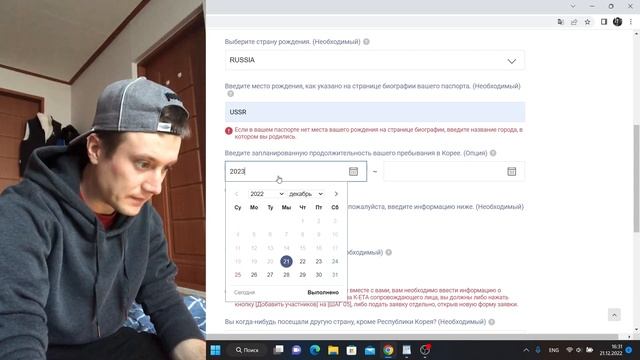640x360 pixels.
Task: Click help icon next to planned stay duration label
Action: [x=493, y=153]
